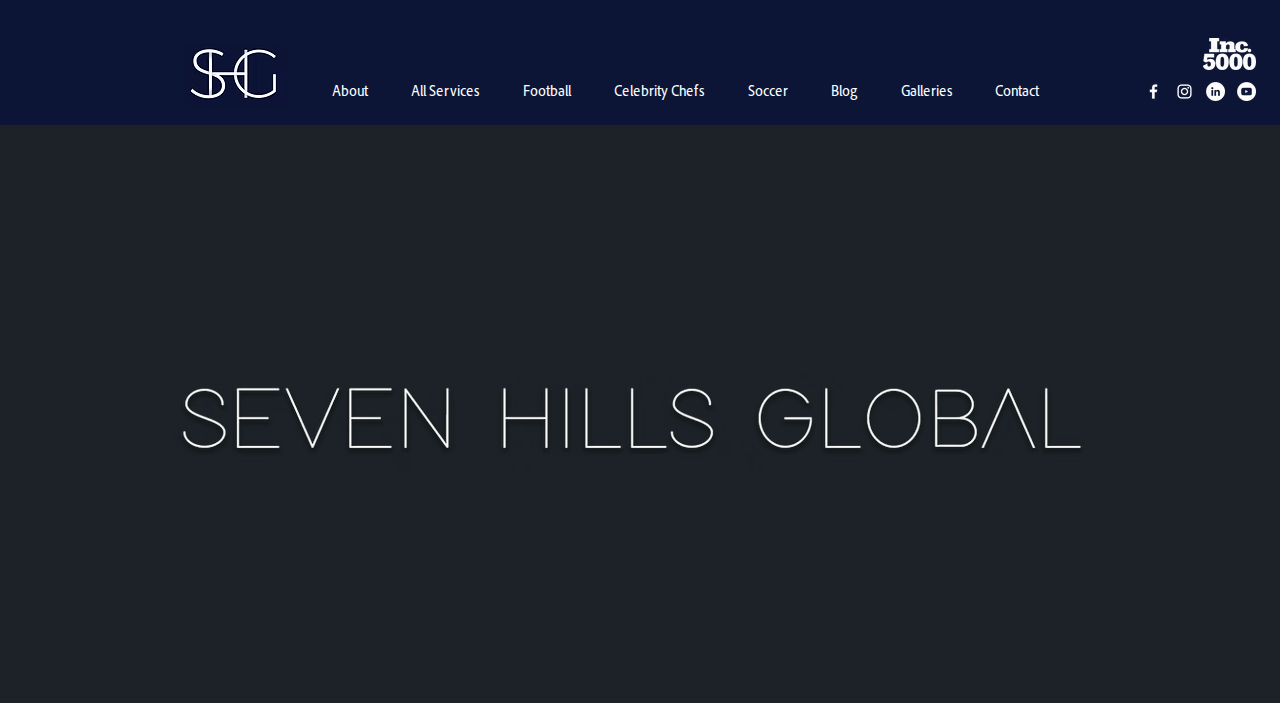Open the Galleries page
The image size is (1280, 720).
[x=927, y=91]
